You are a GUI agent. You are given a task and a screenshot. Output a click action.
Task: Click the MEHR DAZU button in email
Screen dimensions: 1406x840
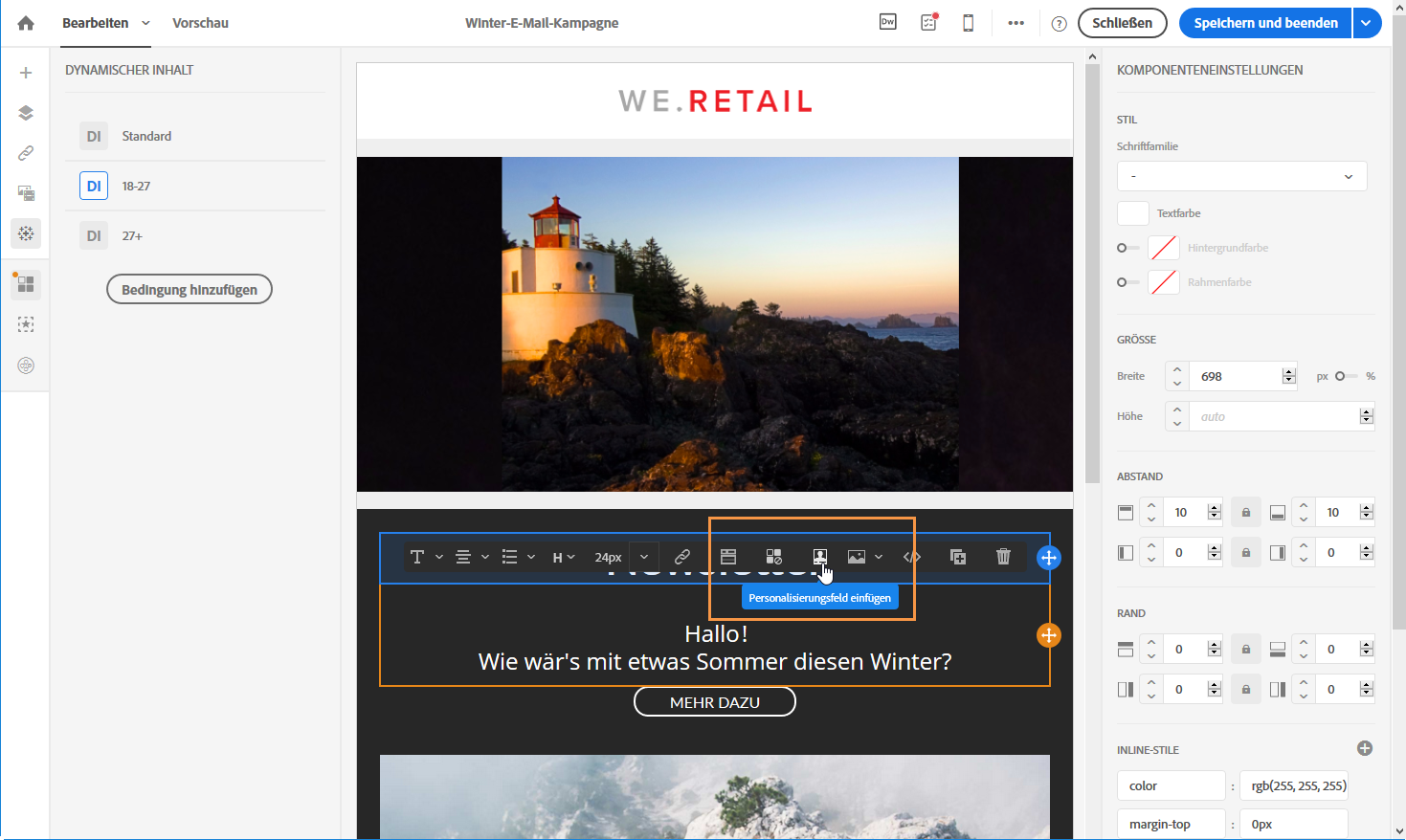pos(715,702)
